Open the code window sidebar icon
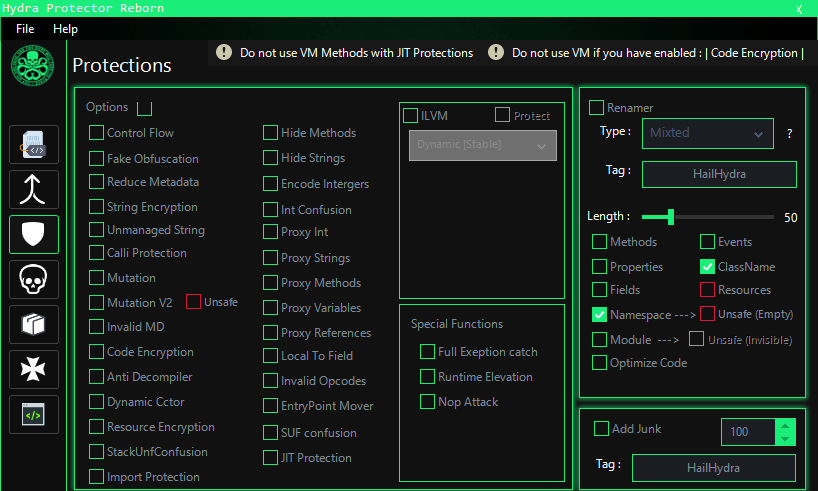The height and width of the screenshot is (491, 818). pos(34,414)
